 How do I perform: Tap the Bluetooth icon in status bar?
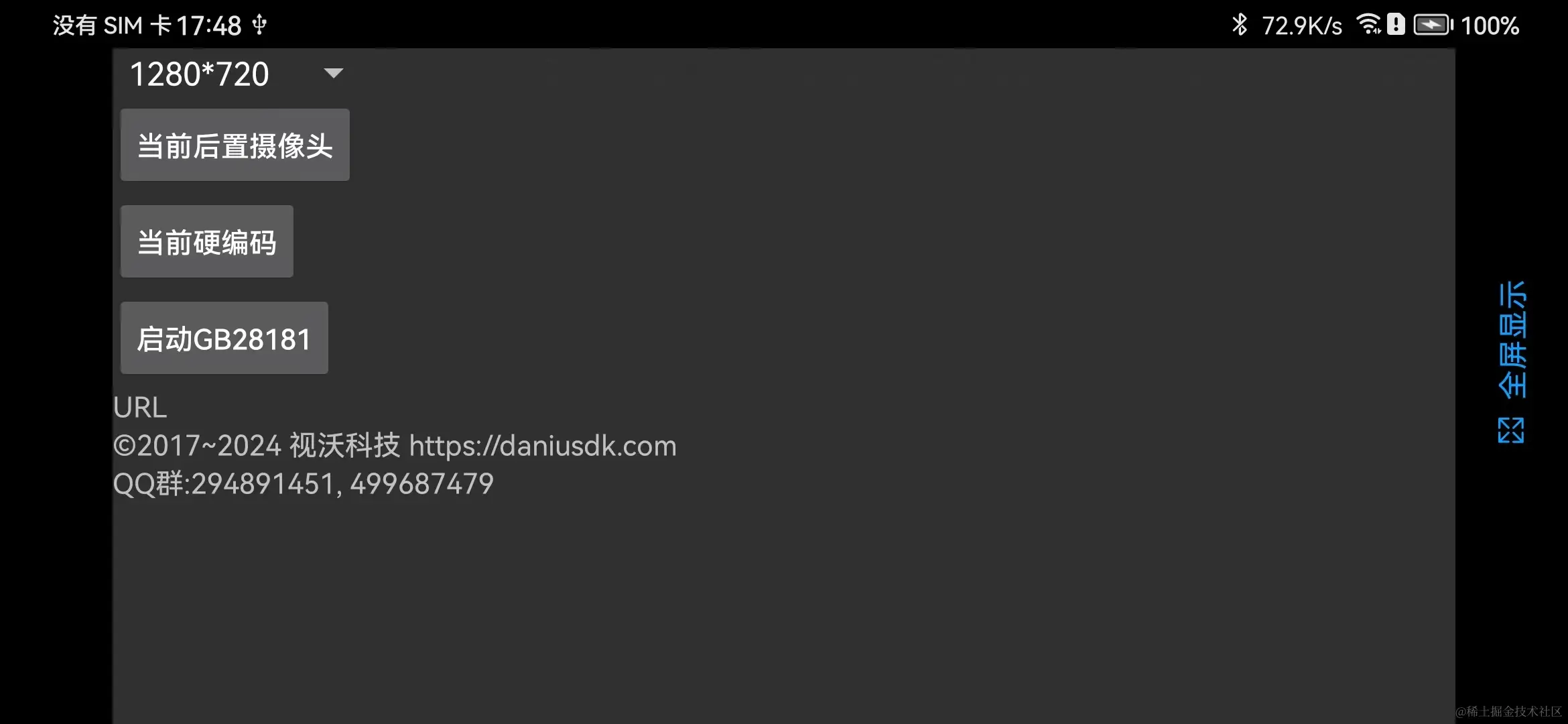[1240, 25]
